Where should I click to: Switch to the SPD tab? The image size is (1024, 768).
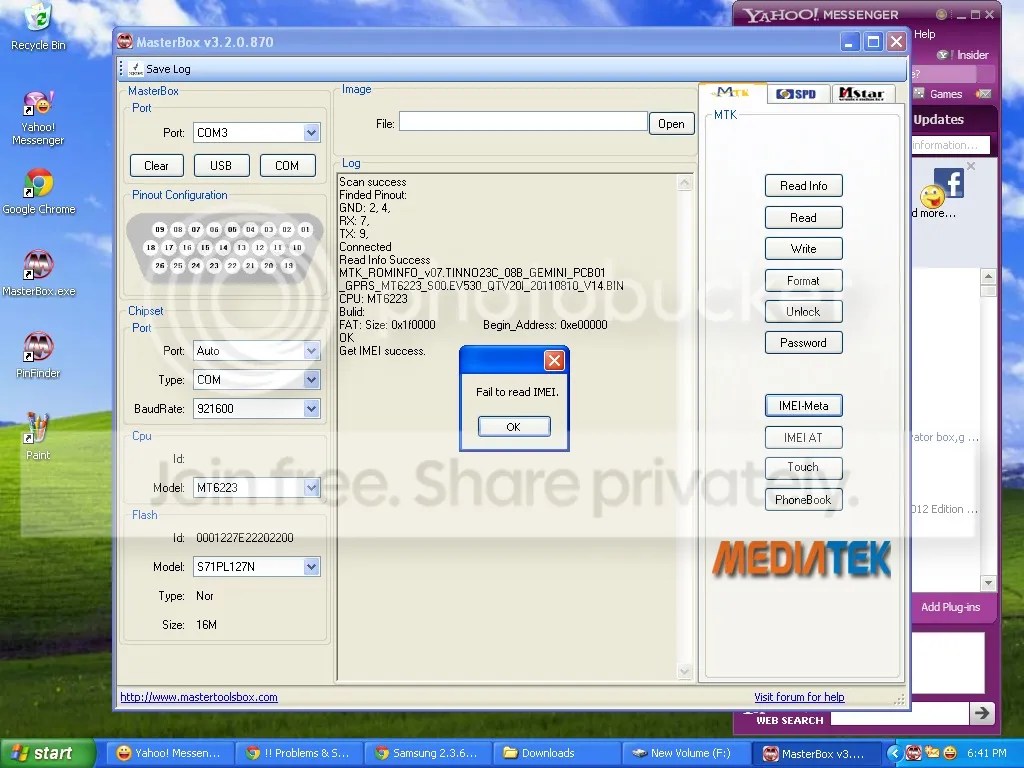(797, 94)
